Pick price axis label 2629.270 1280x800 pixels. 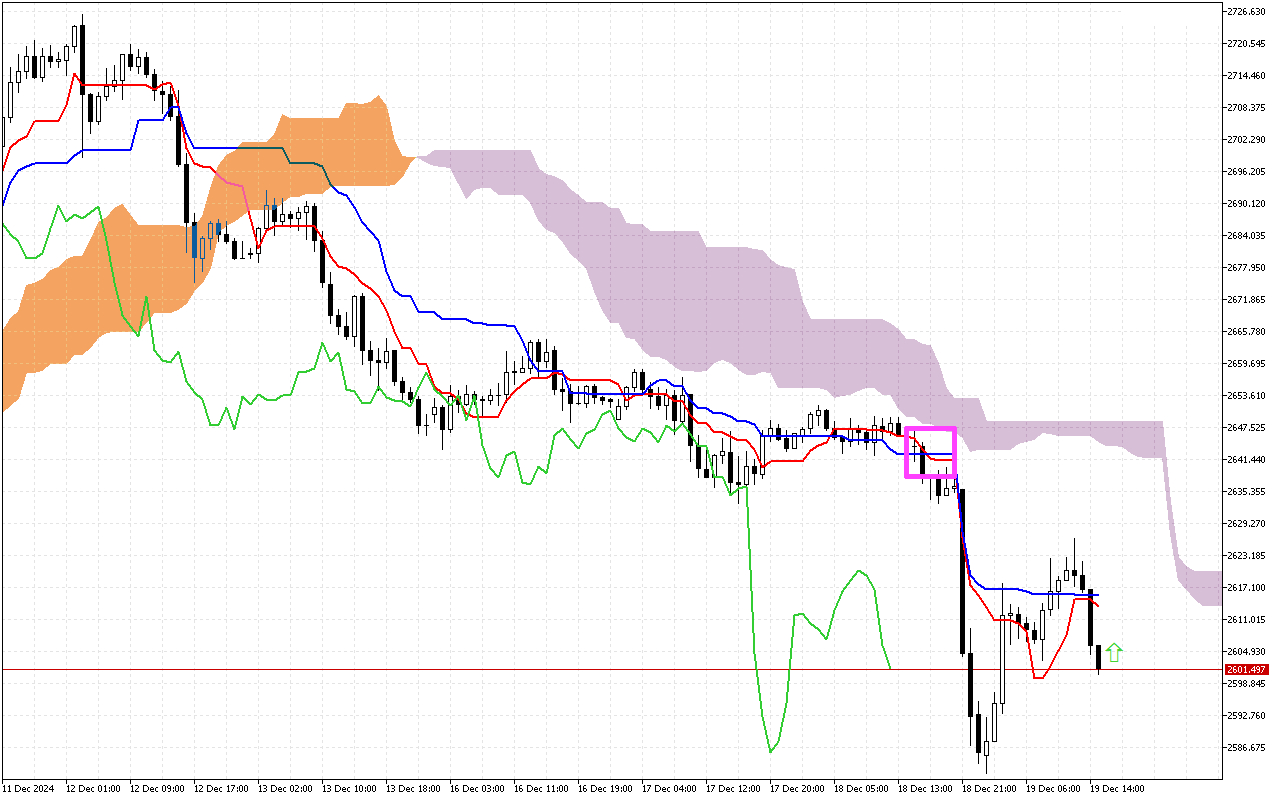(1246, 524)
